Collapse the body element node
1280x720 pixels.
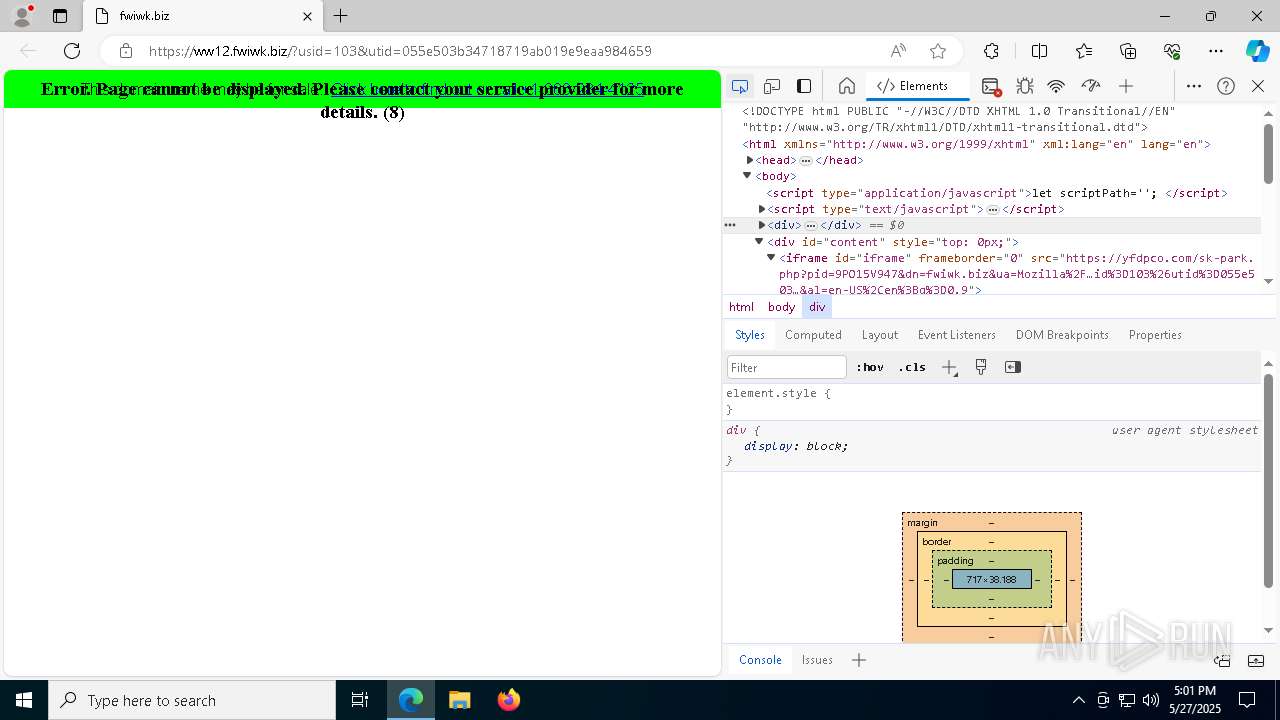(x=747, y=176)
